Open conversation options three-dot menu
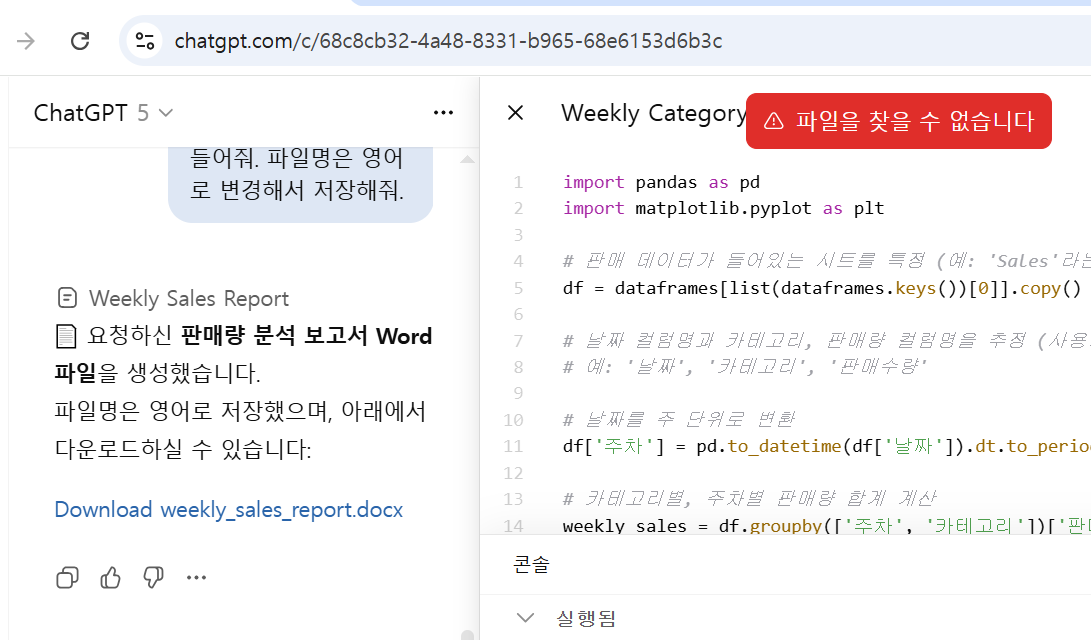Image resolution: width=1091 pixels, height=640 pixels. pyautogui.click(x=443, y=113)
